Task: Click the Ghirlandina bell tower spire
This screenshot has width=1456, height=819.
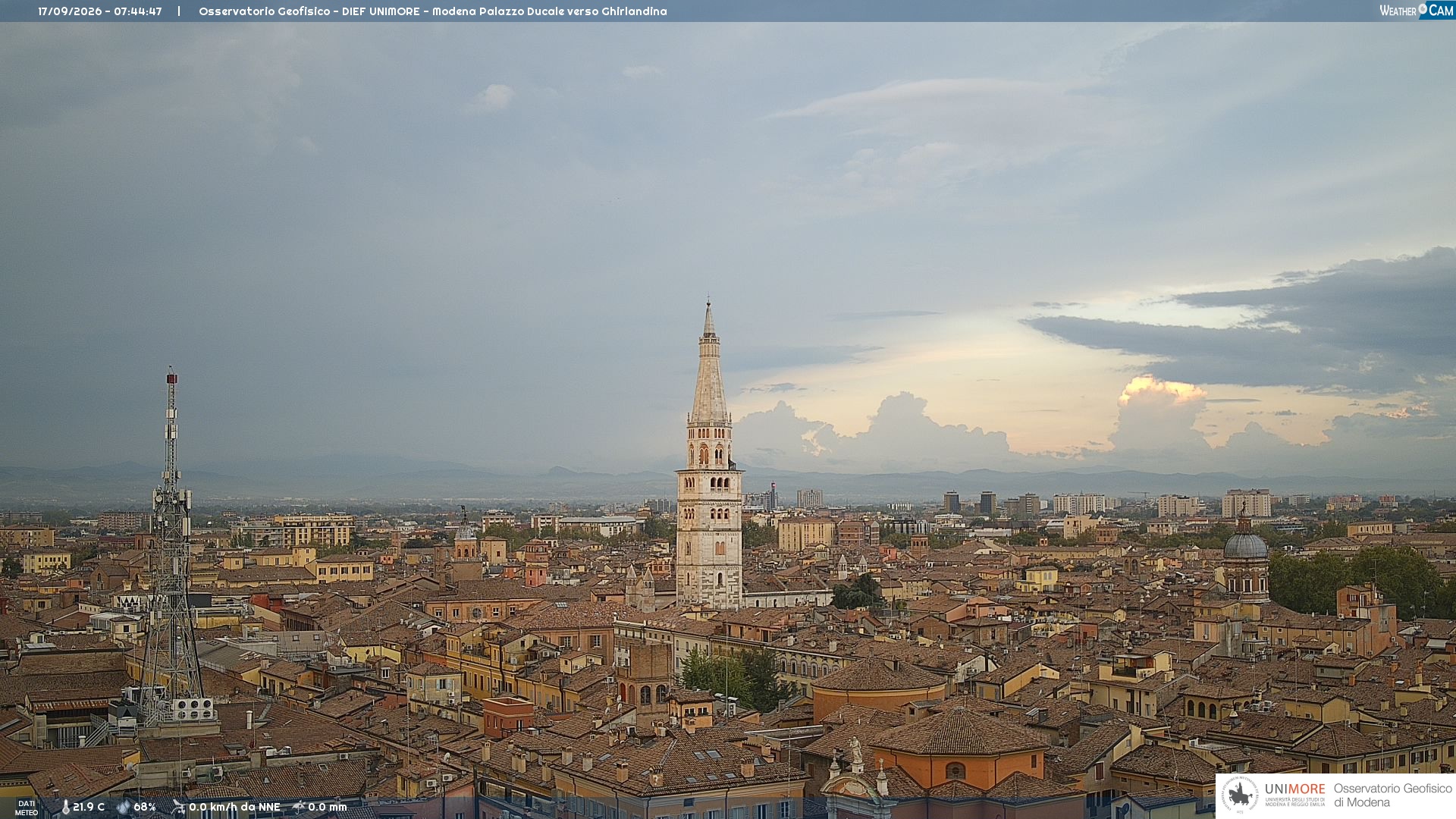Action: pyautogui.click(x=709, y=362)
